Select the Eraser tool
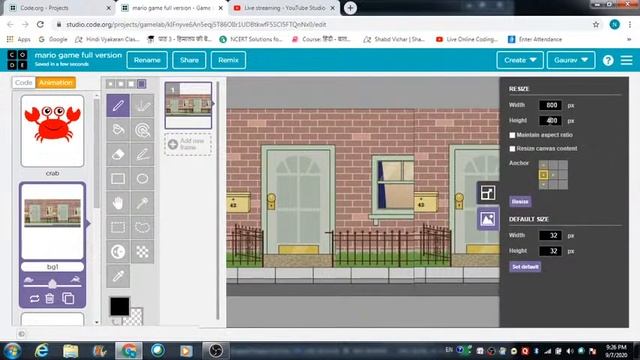Image resolution: width=640 pixels, height=360 pixels. tap(118, 154)
